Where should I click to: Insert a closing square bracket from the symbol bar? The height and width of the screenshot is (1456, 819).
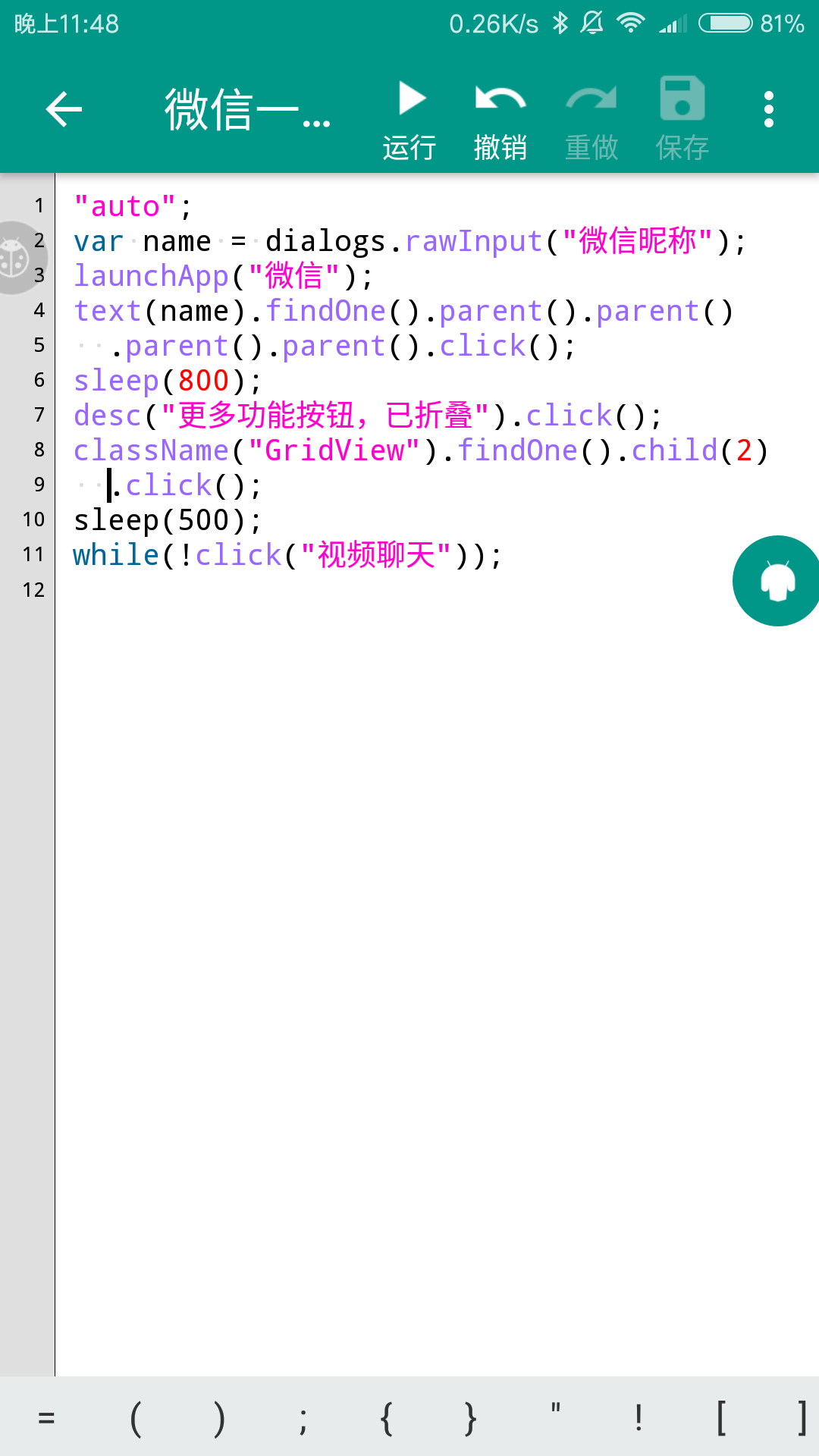[802, 1418]
